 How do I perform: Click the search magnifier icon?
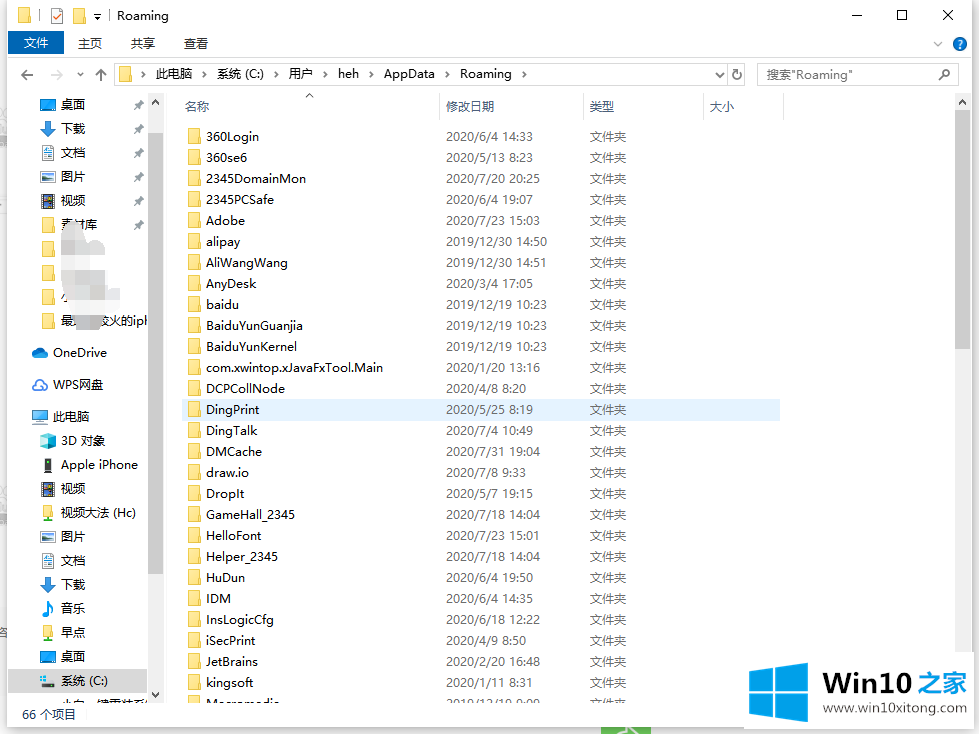click(x=944, y=74)
